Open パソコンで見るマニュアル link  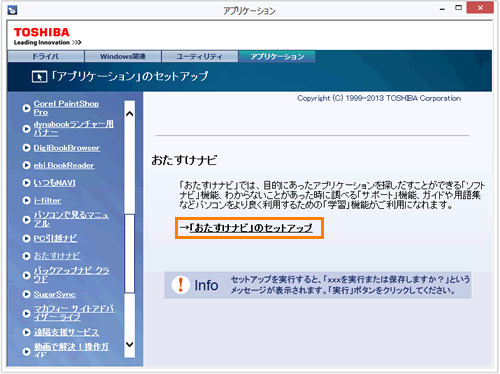click(71, 219)
